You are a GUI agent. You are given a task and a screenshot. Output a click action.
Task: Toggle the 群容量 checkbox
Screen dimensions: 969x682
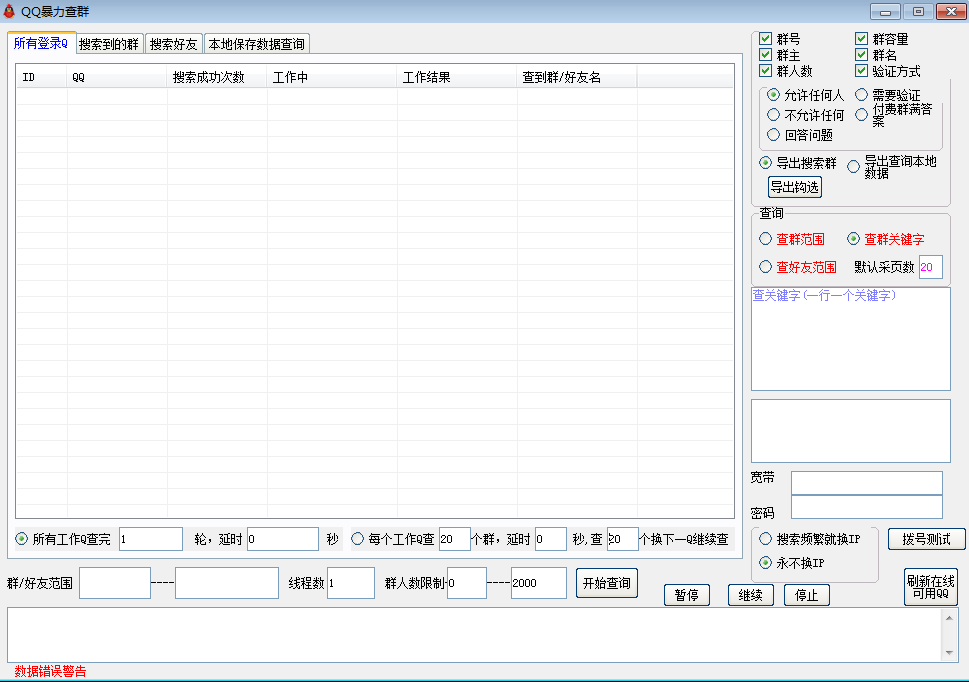click(x=861, y=39)
